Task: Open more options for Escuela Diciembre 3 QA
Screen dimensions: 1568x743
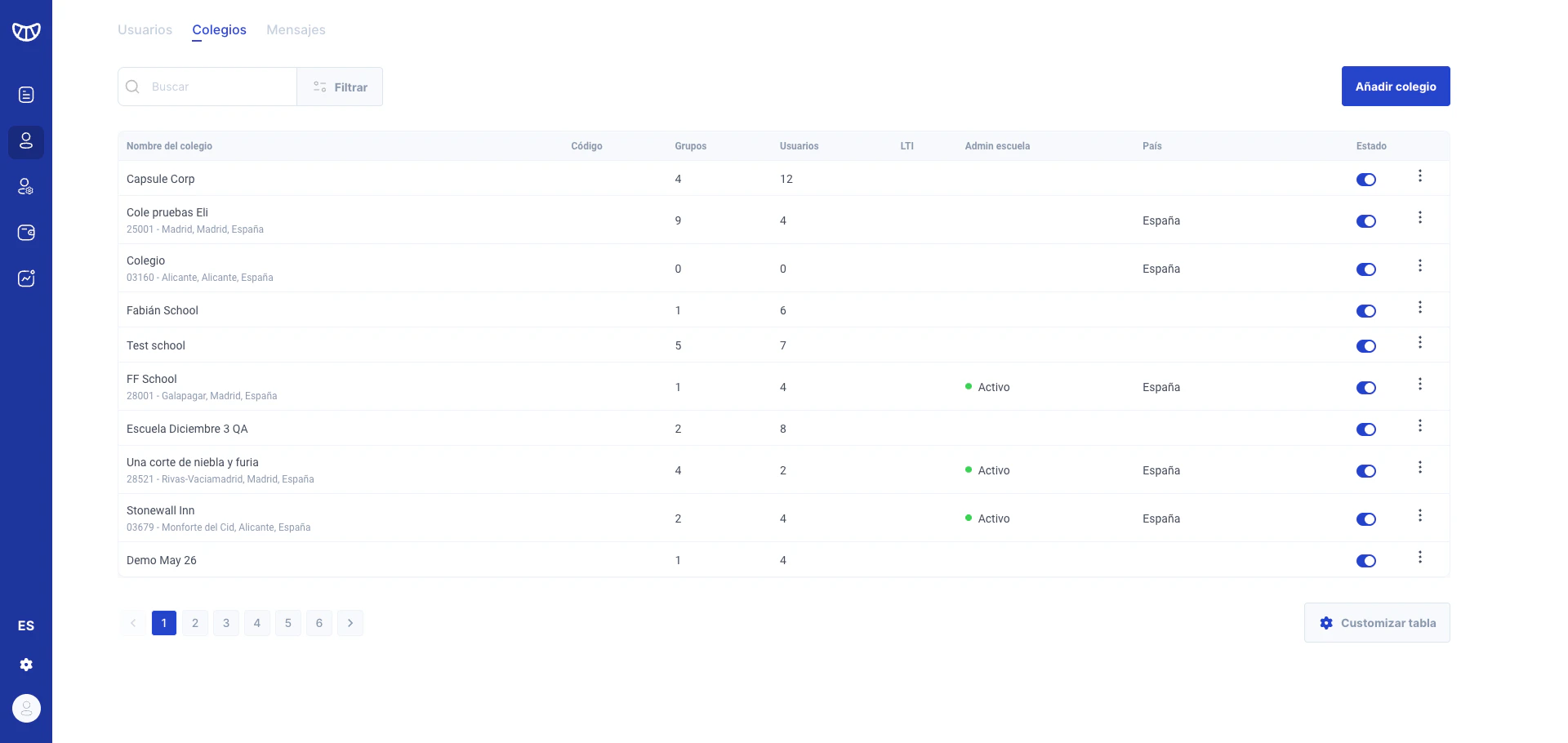Action: [x=1420, y=425]
